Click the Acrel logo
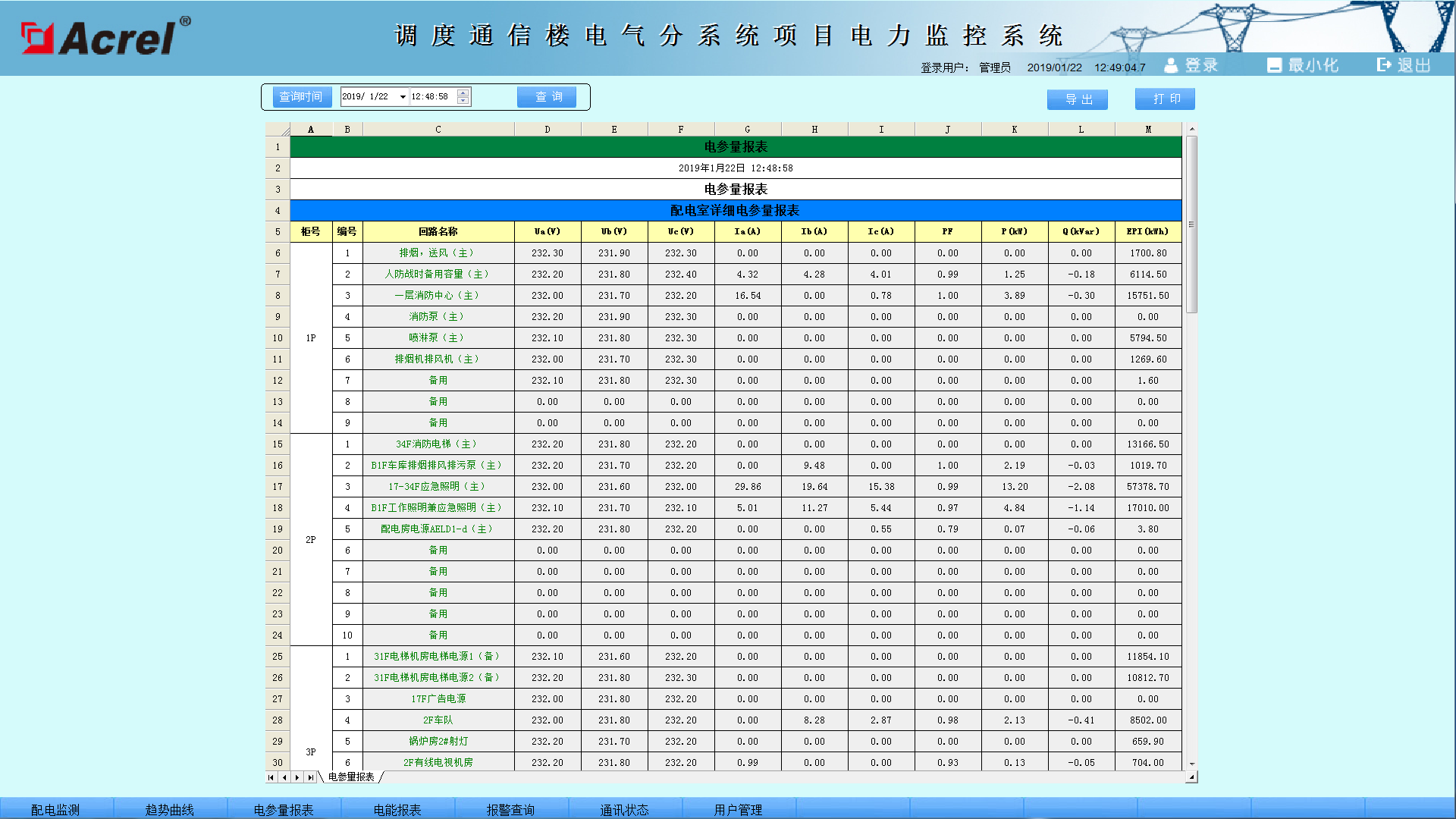 coord(106,36)
